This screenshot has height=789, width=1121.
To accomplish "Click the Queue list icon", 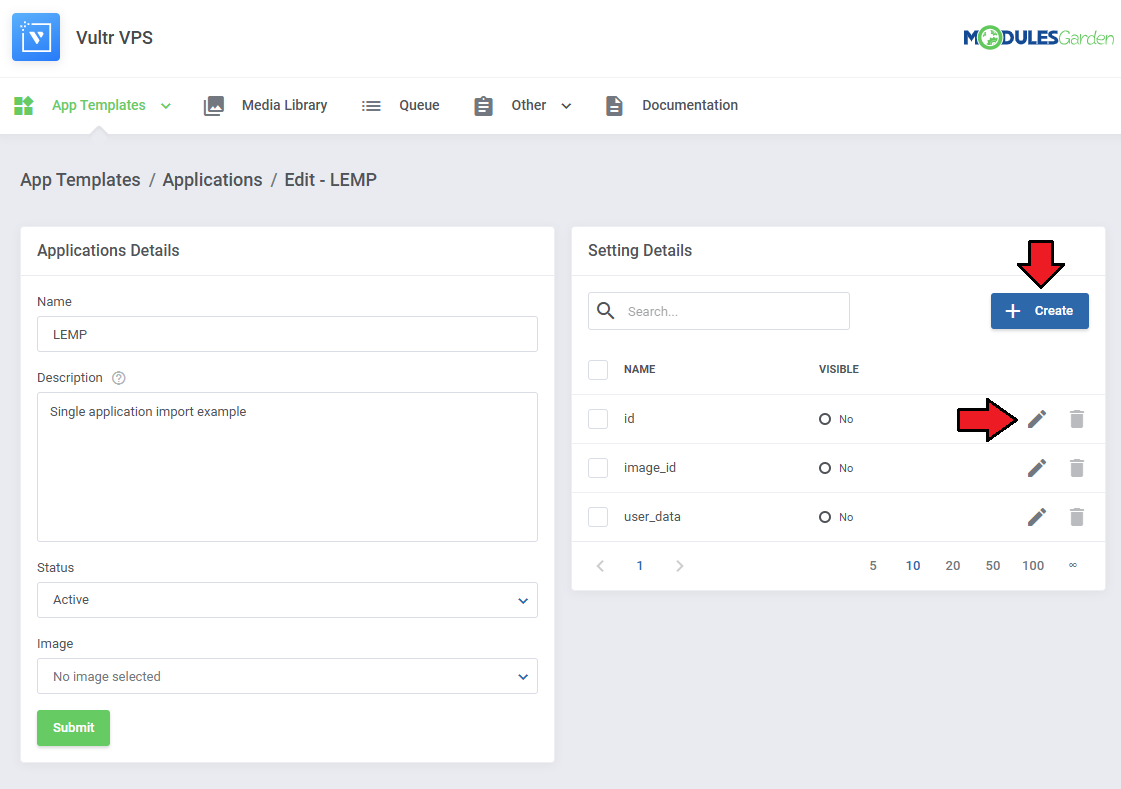I will pos(371,106).
